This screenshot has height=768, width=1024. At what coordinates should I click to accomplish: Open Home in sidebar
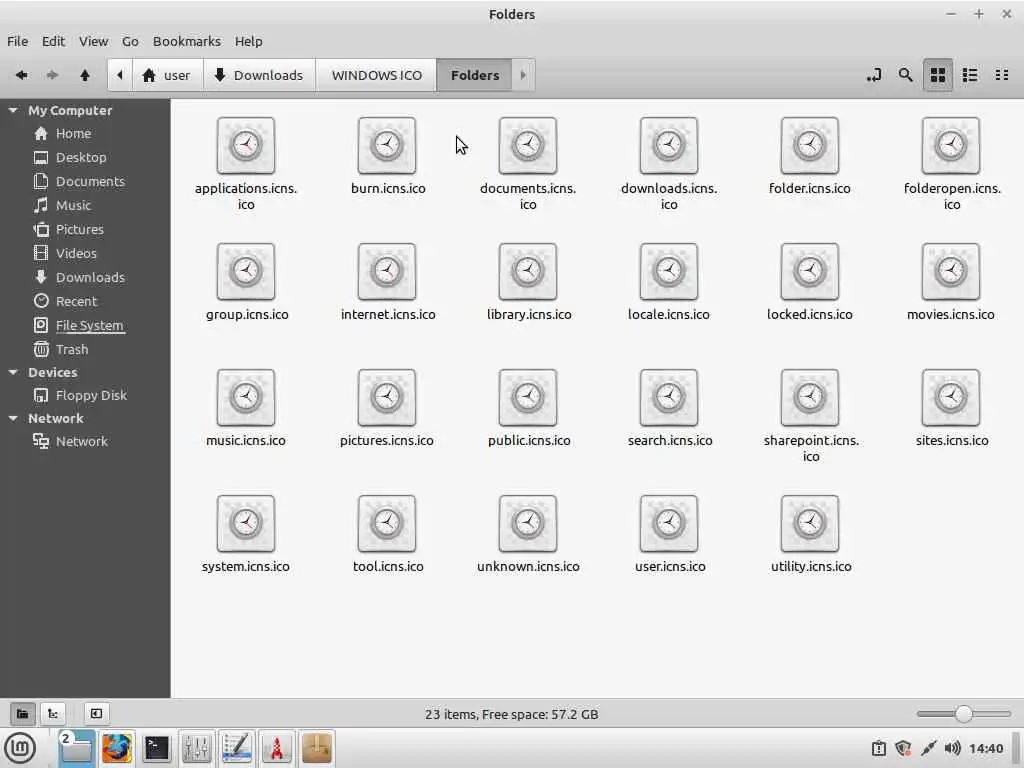tap(73, 133)
